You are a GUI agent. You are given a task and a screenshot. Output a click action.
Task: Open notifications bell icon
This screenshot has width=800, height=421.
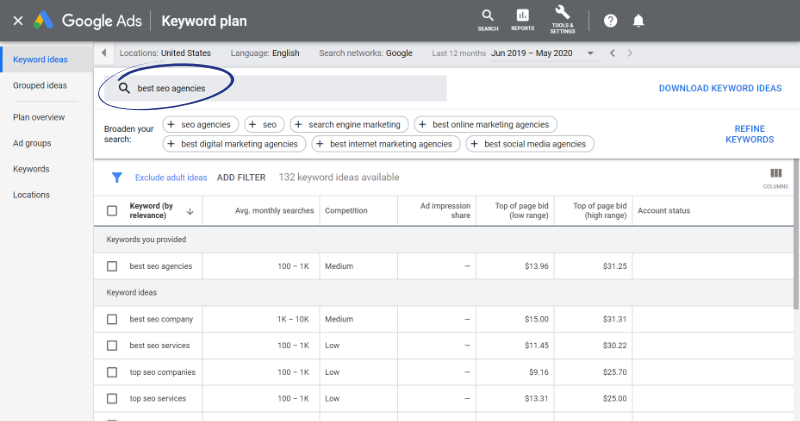point(639,20)
